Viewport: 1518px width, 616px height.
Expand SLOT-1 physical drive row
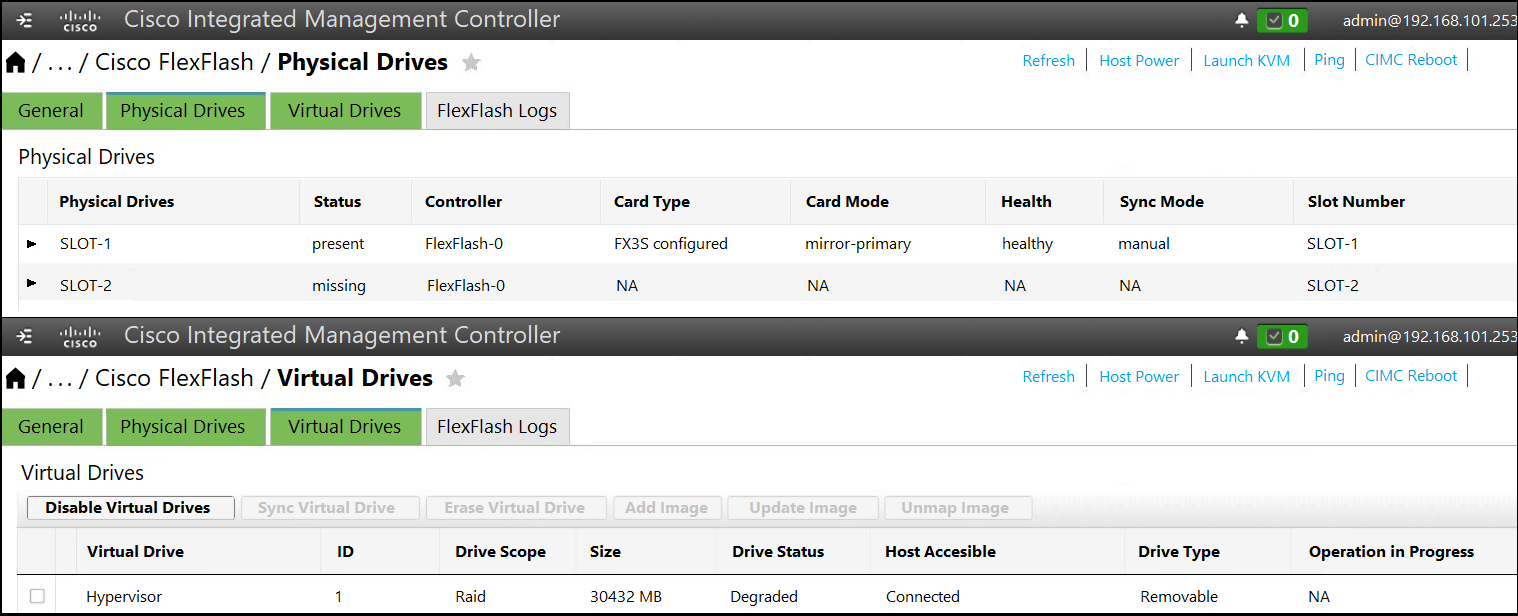tap(31, 243)
